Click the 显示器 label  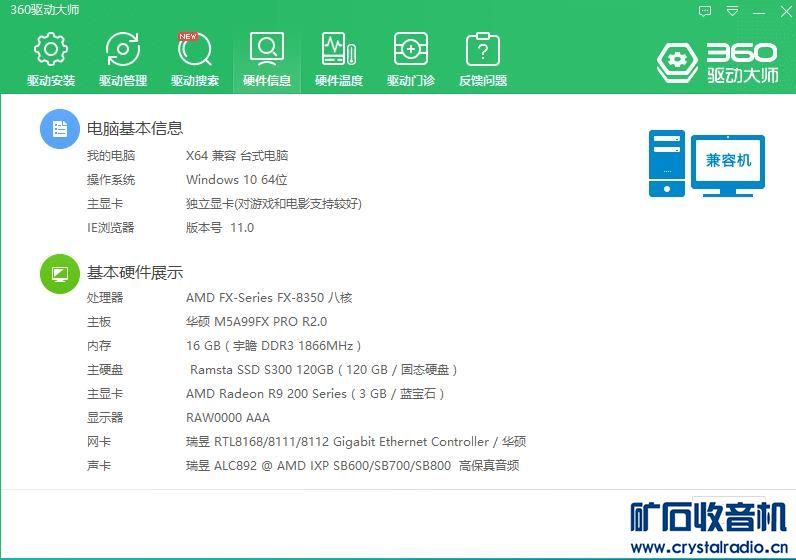tap(105, 418)
